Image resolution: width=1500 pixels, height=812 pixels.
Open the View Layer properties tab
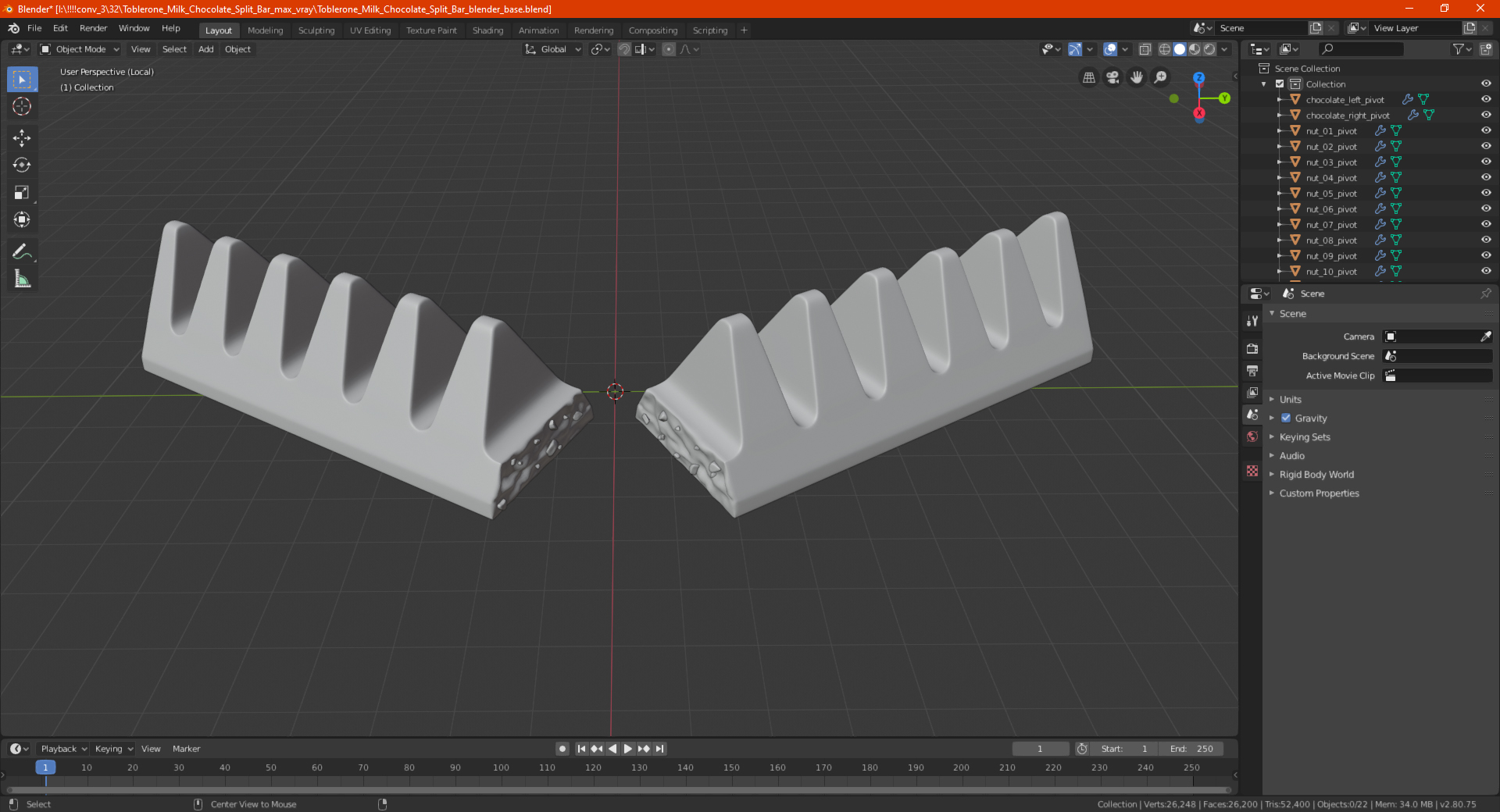(1252, 393)
